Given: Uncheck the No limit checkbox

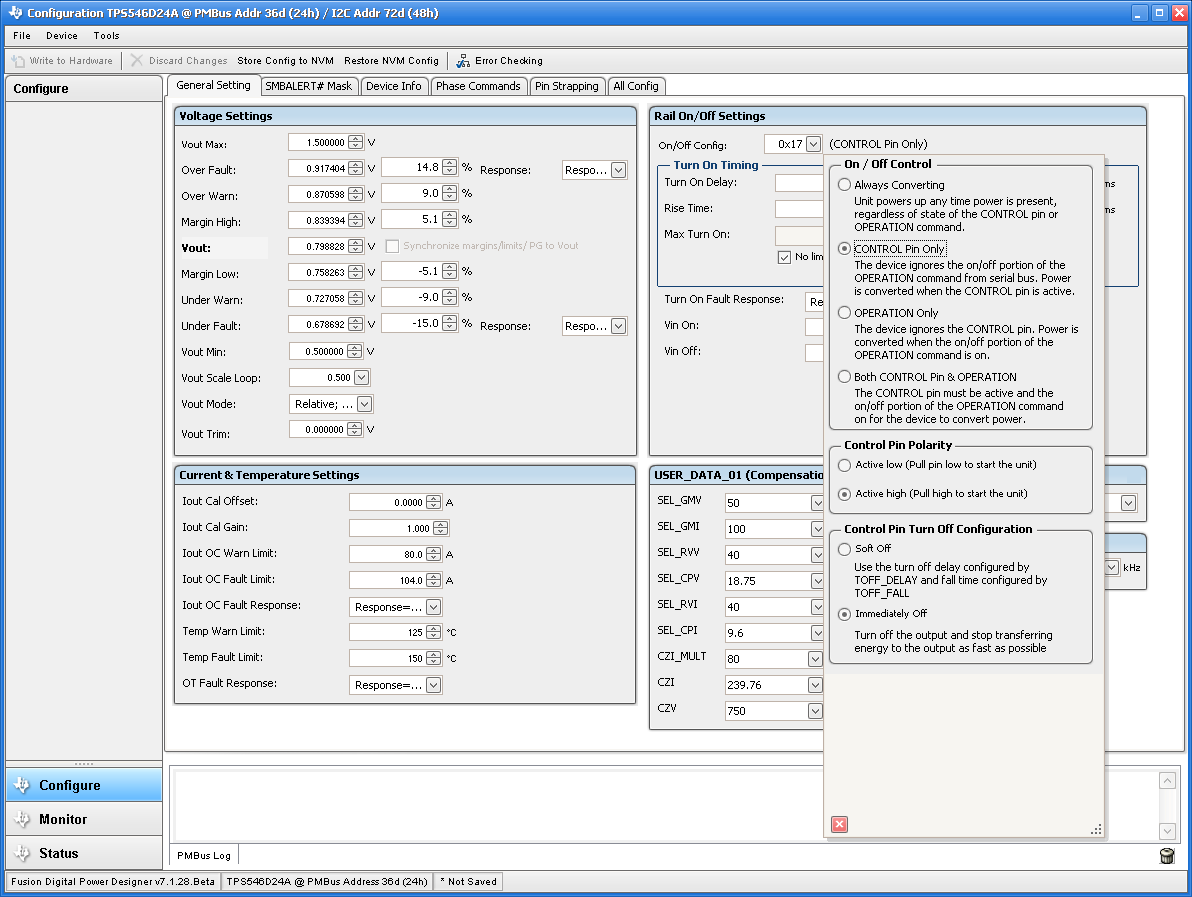Looking at the screenshot, I should point(786,257).
